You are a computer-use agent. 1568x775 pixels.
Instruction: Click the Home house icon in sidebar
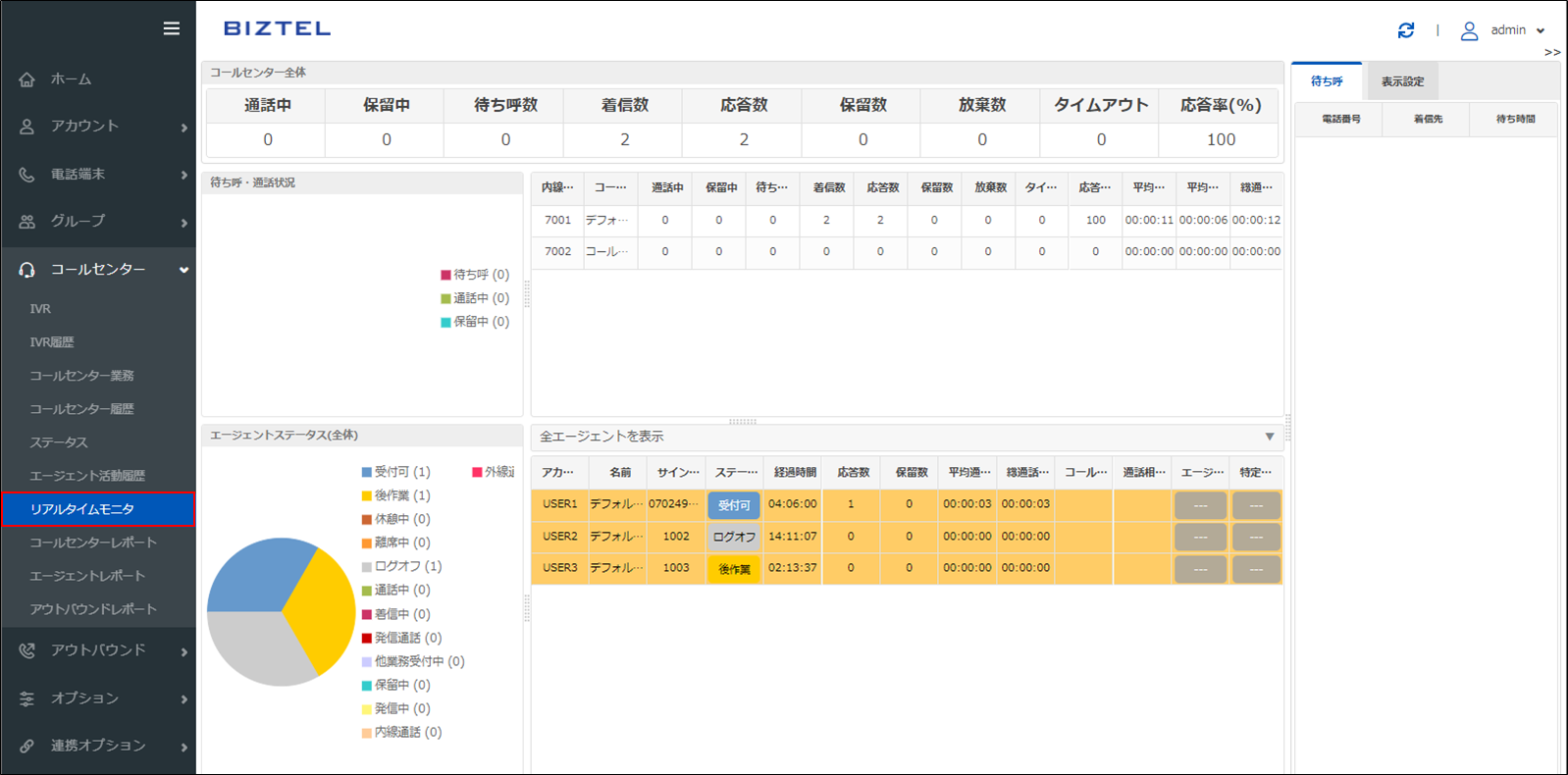tap(26, 79)
